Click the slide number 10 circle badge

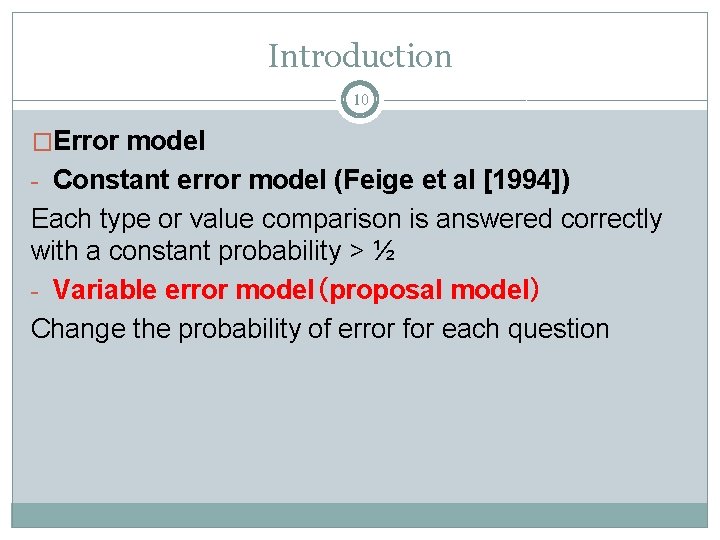tap(360, 100)
